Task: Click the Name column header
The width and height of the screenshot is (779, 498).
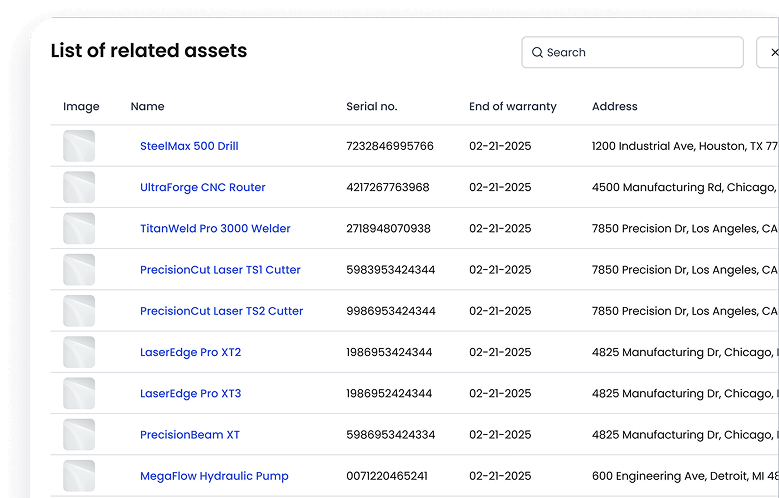Action: 147,106
